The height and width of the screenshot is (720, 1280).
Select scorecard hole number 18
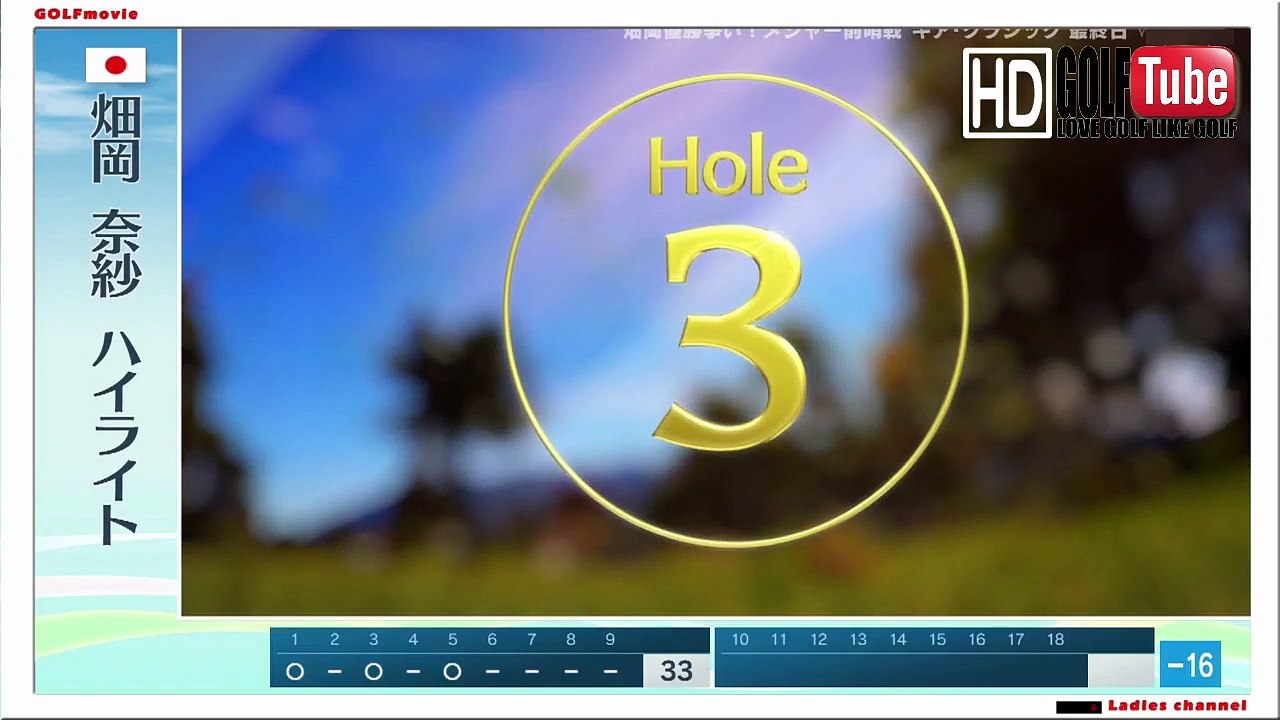(1056, 640)
